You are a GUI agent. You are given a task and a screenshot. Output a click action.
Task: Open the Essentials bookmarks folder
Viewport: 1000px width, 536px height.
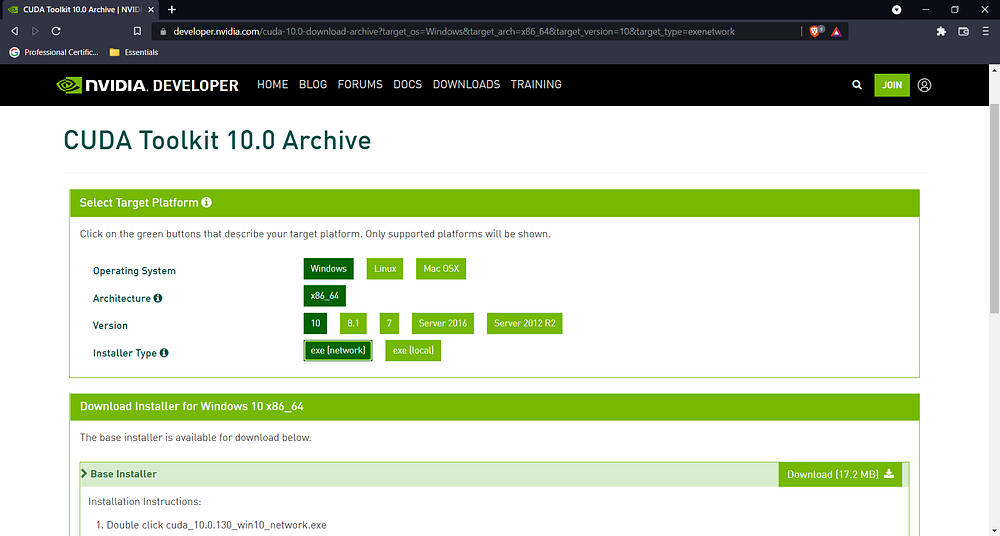click(134, 52)
